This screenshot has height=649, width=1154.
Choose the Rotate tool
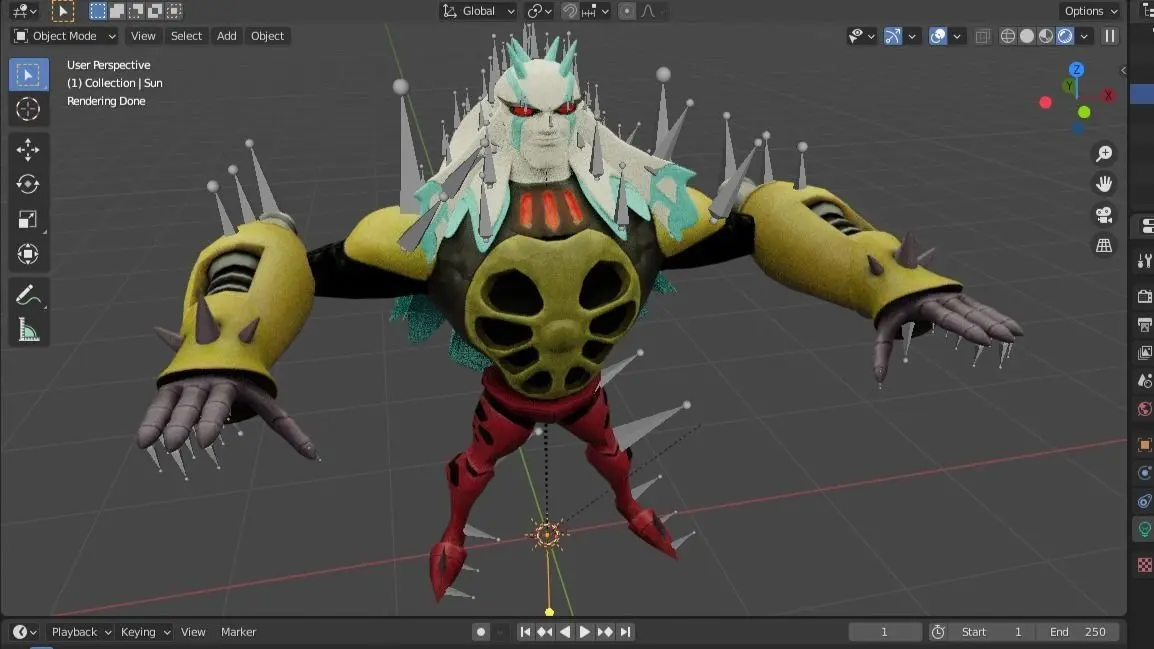click(x=28, y=184)
